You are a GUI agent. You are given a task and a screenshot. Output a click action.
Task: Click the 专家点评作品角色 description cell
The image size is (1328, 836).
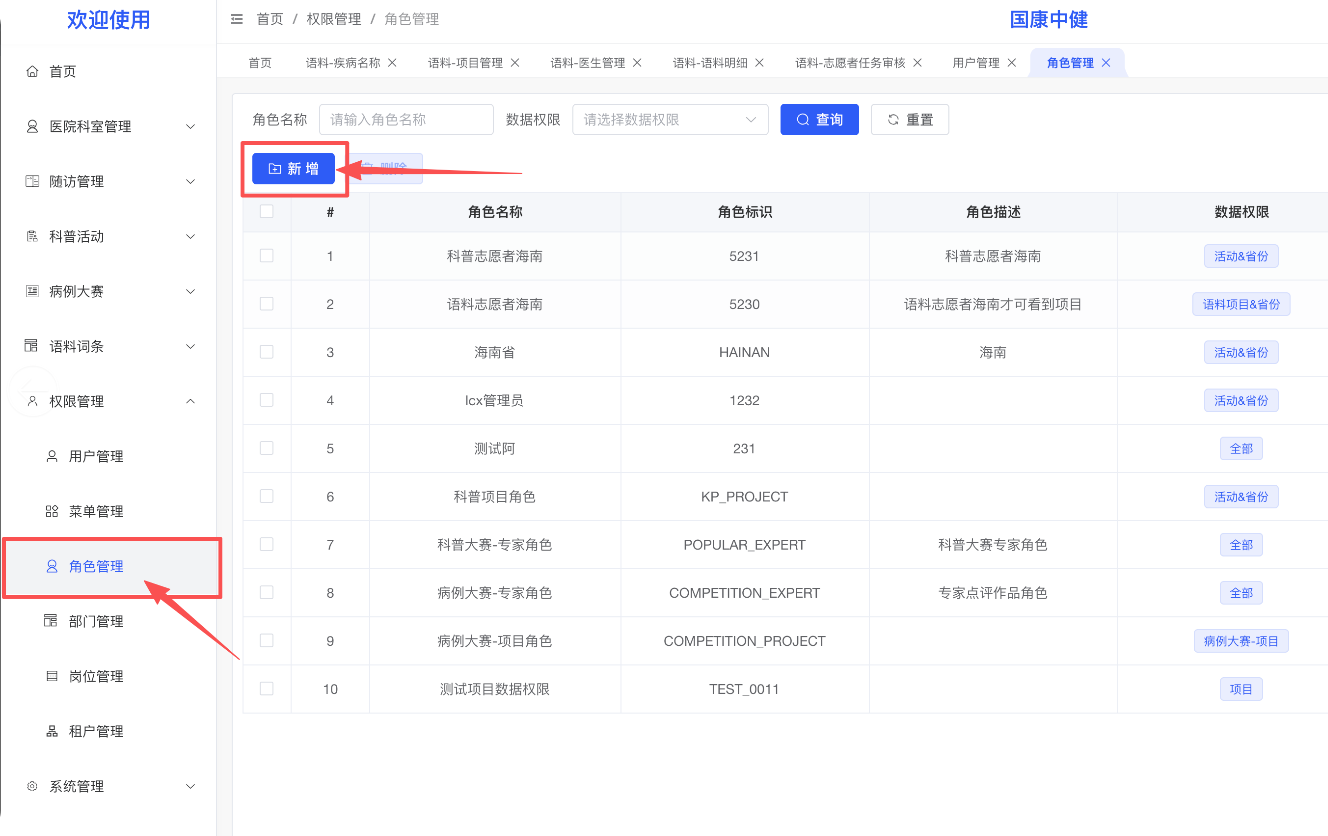click(993, 593)
